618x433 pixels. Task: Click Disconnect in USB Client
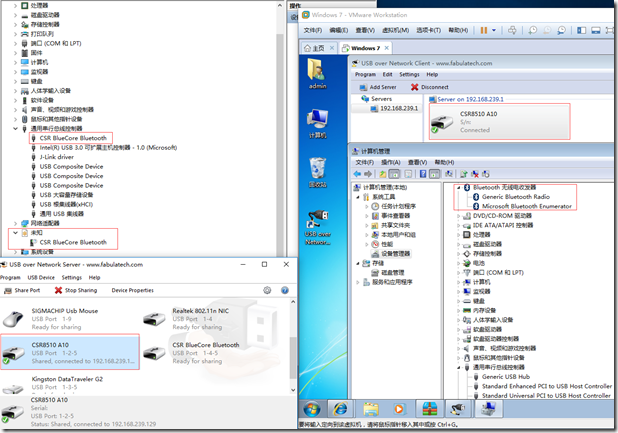pos(430,87)
